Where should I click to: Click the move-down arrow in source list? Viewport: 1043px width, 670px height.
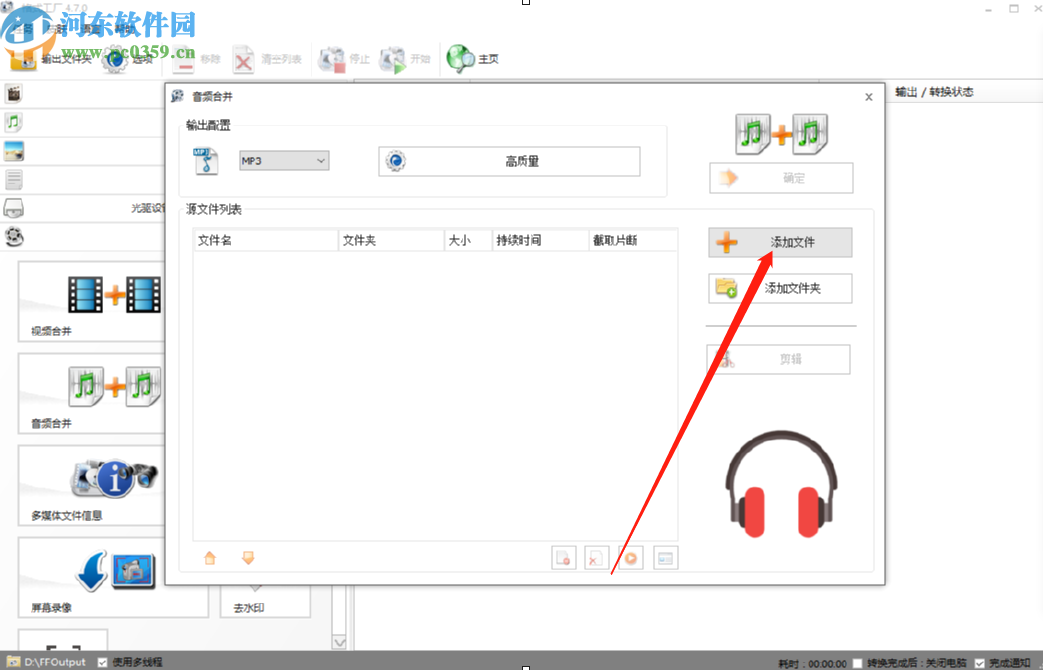pos(248,558)
